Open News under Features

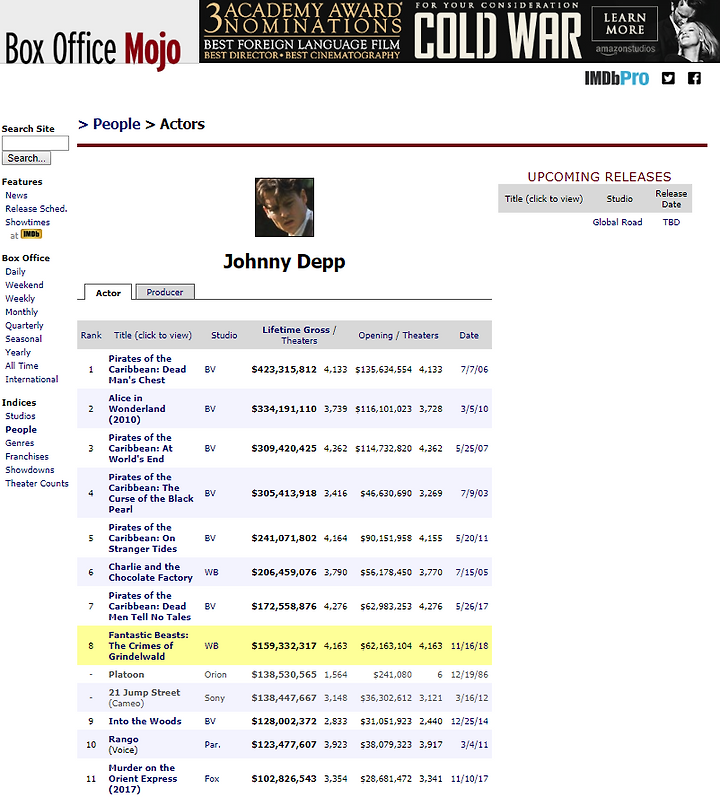click(x=16, y=195)
